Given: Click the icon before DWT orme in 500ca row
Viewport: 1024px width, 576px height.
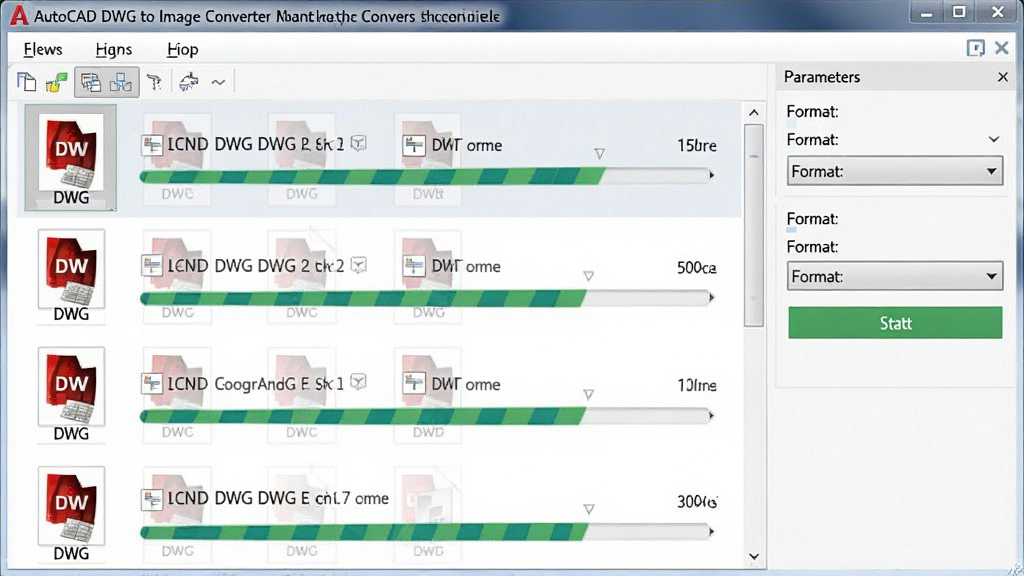Looking at the screenshot, I should coord(414,266).
